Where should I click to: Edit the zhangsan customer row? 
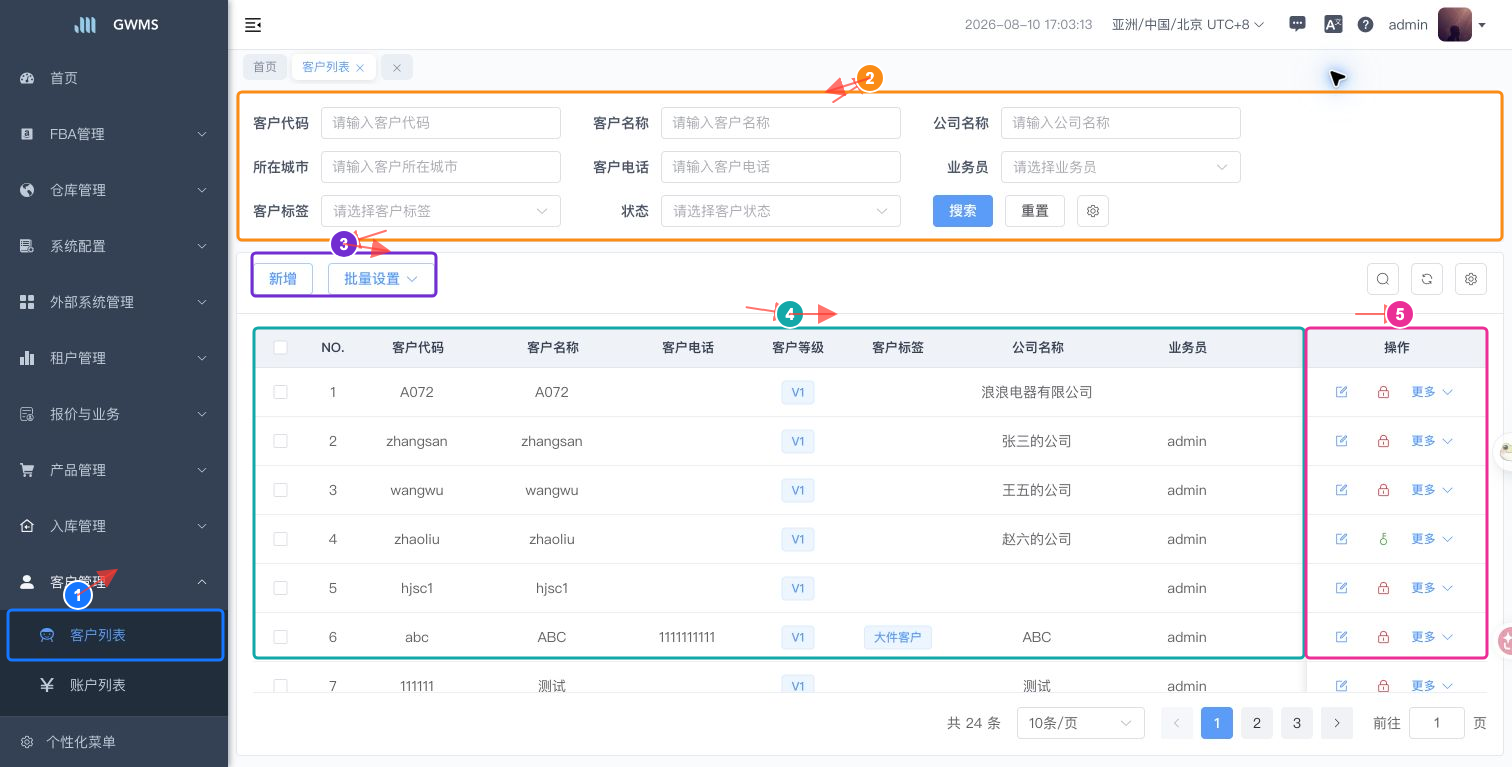click(1341, 441)
